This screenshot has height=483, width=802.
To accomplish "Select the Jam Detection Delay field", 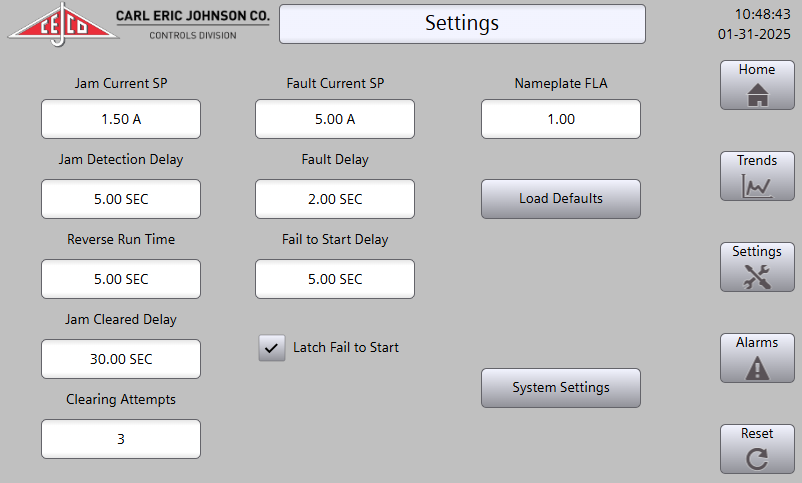I will tap(121, 199).
